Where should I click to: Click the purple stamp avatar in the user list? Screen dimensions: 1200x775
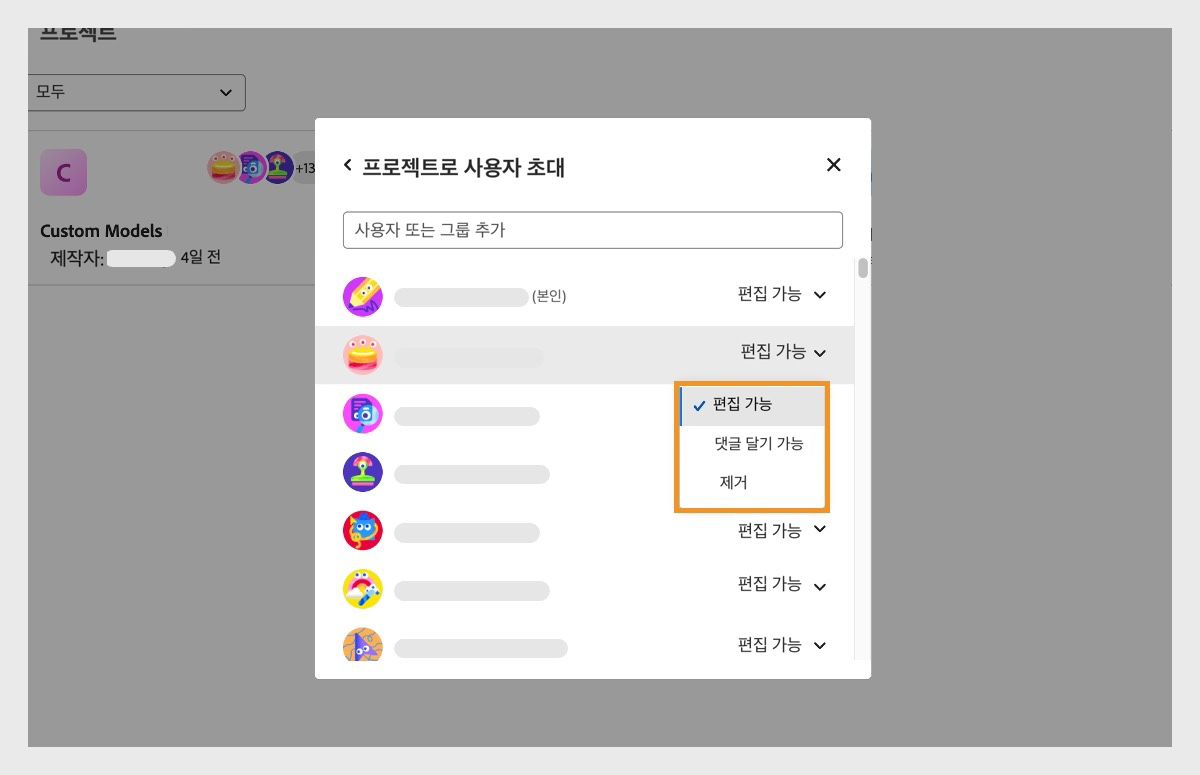tap(363, 472)
